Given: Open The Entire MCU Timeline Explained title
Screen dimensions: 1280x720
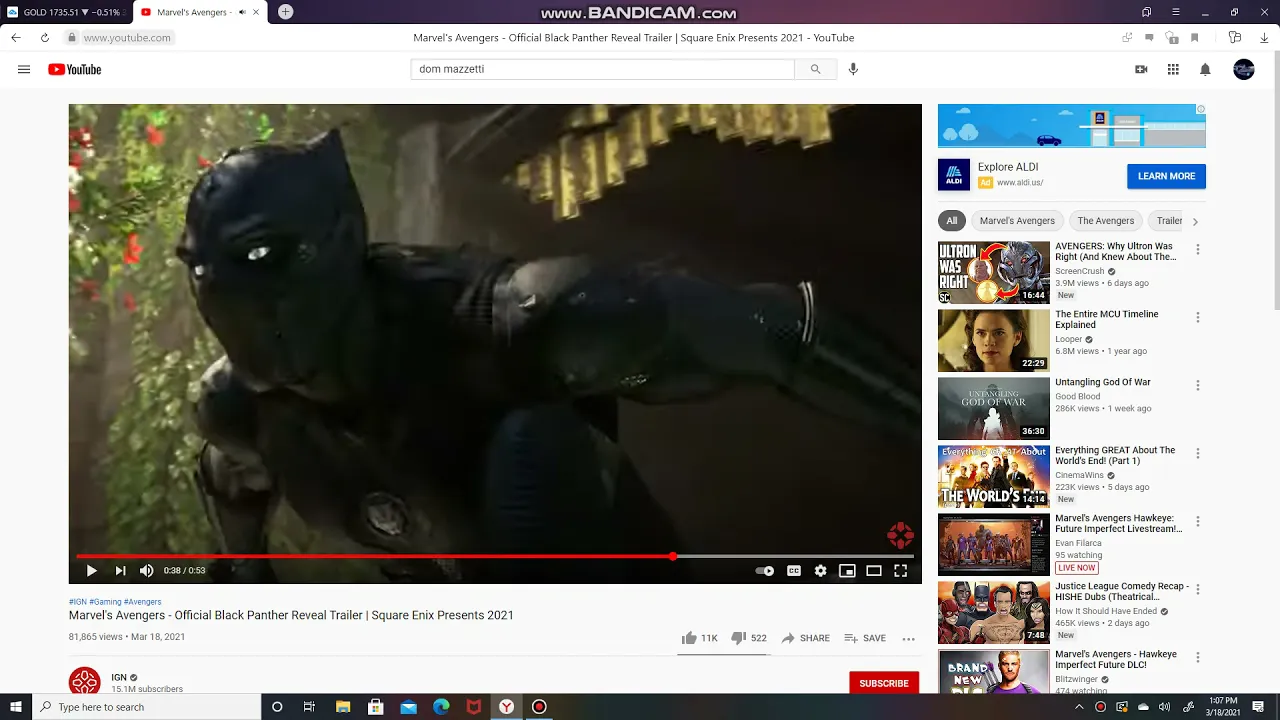Looking at the screenshot, I should click(1107, 319).
